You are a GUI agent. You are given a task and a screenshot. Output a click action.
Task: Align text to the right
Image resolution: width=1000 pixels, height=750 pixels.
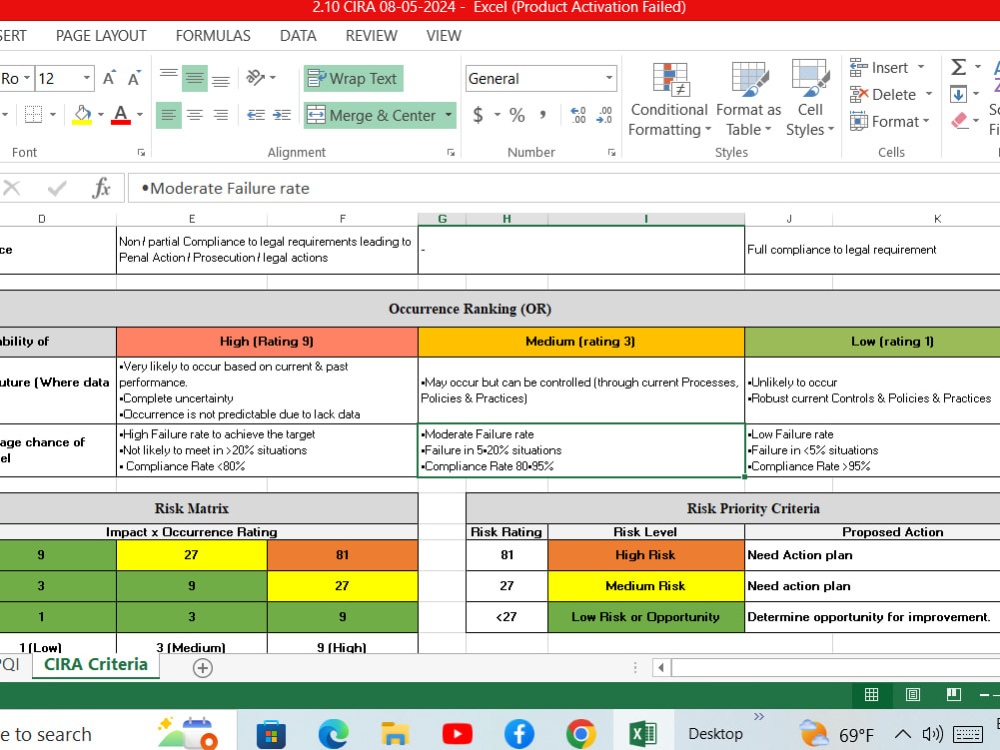221,115
